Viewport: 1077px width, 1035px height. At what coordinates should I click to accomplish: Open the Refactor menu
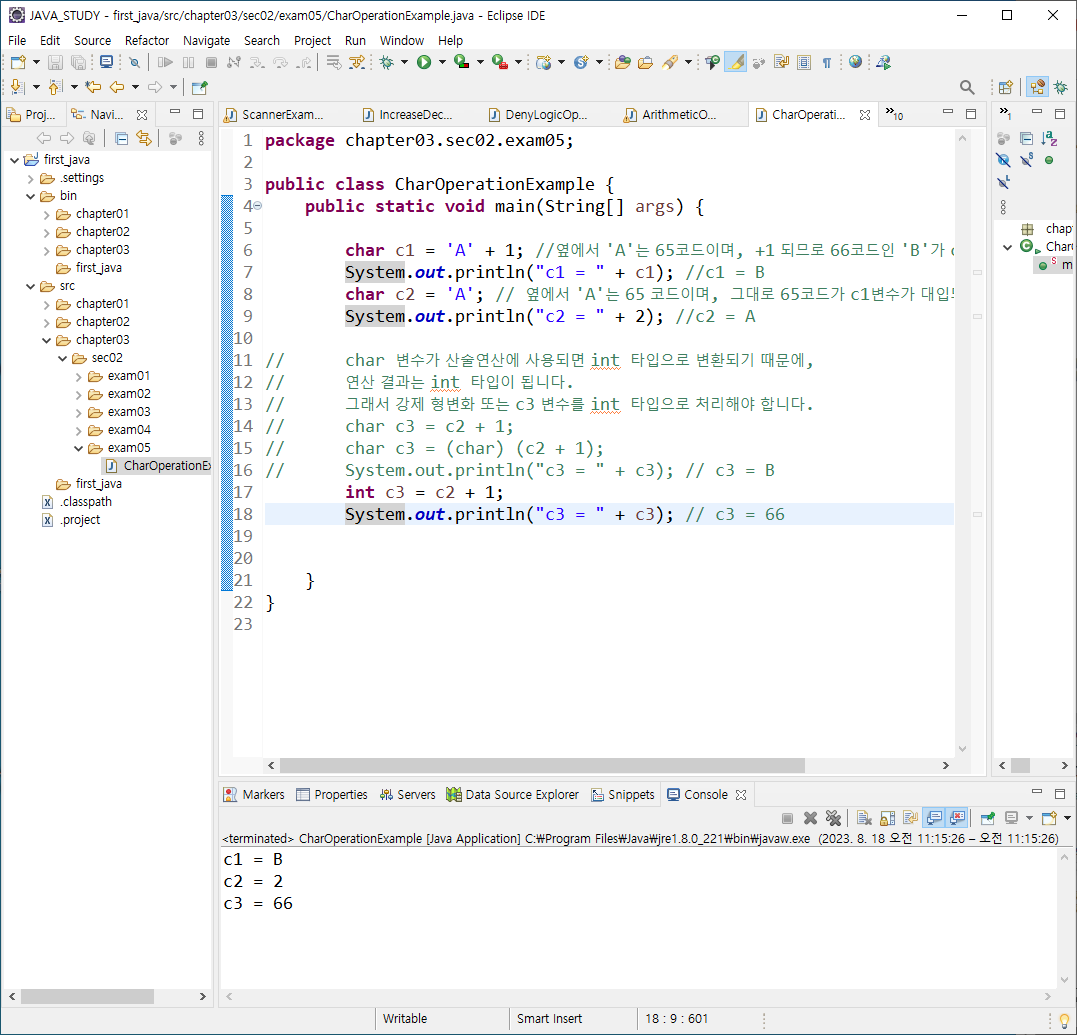(147, 41)
